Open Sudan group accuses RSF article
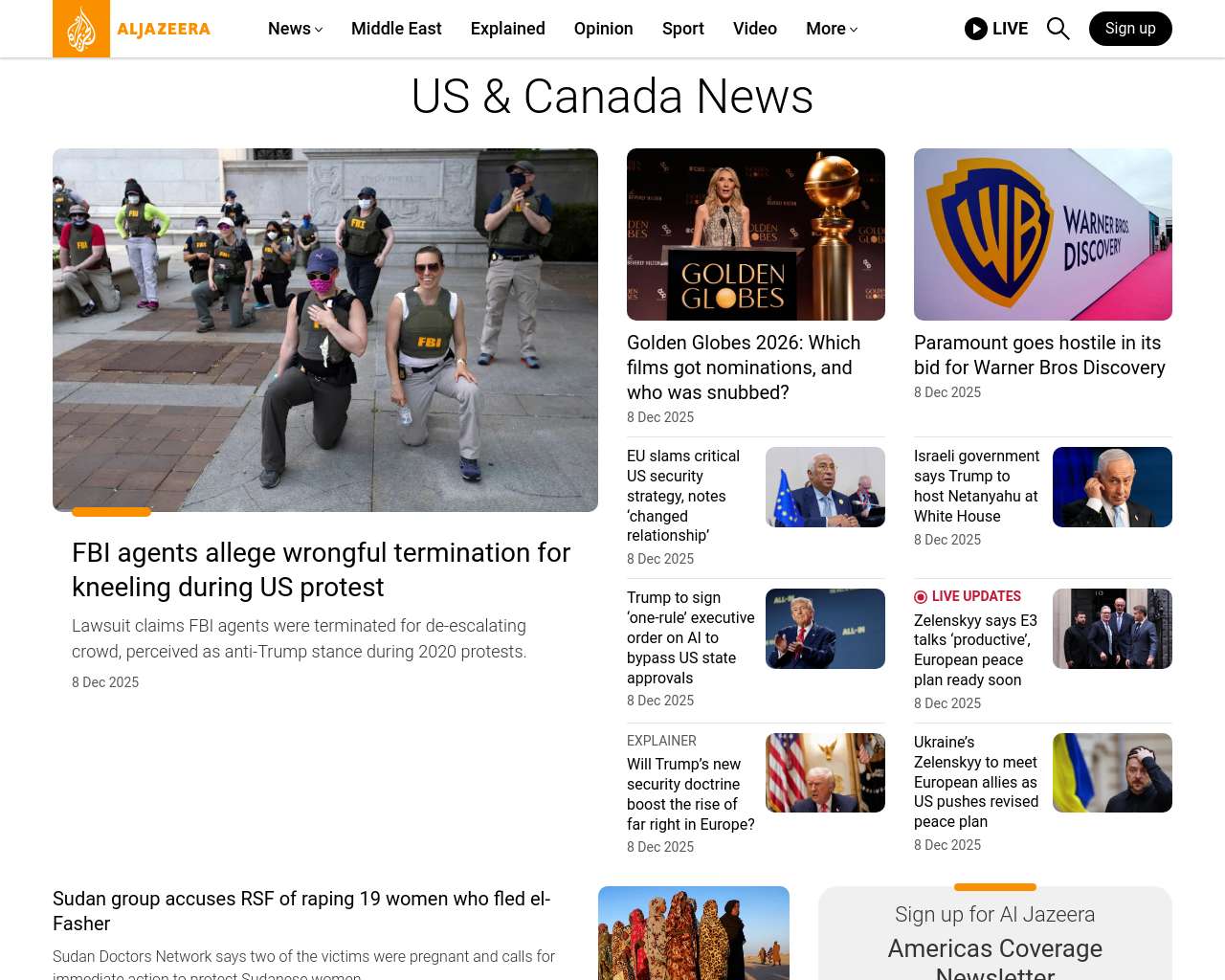This screenshot has height=980, width=1225. tap(301, 911)
